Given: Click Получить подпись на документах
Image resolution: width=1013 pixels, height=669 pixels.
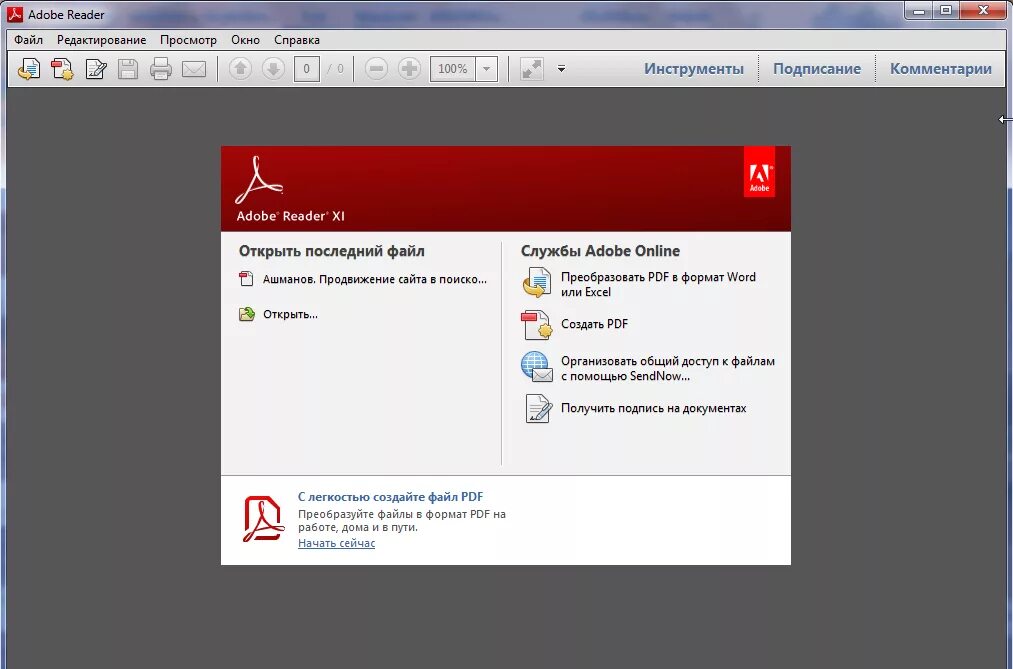Looking at the screenshot, I should 653,408.
